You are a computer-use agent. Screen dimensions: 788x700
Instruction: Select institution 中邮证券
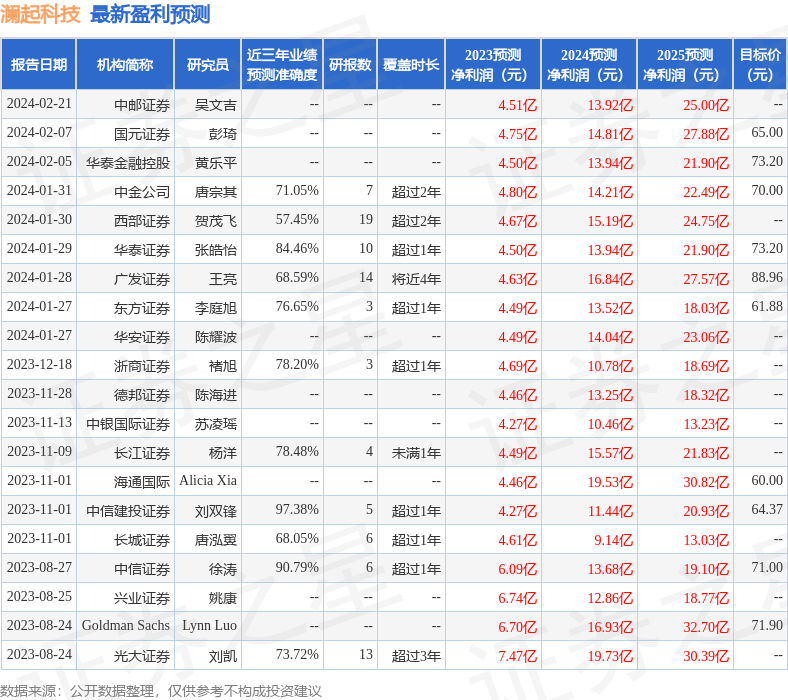[142, 105]
